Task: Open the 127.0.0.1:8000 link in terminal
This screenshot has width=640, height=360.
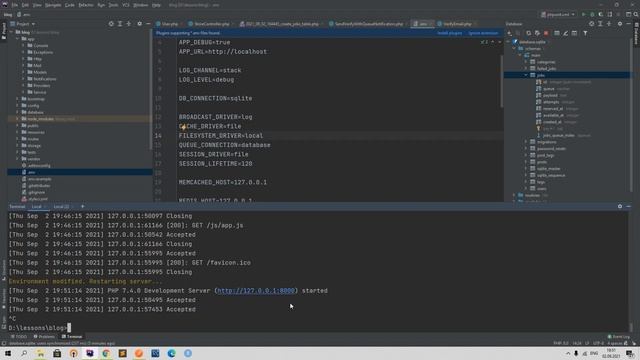Action: tap(256, 291)
